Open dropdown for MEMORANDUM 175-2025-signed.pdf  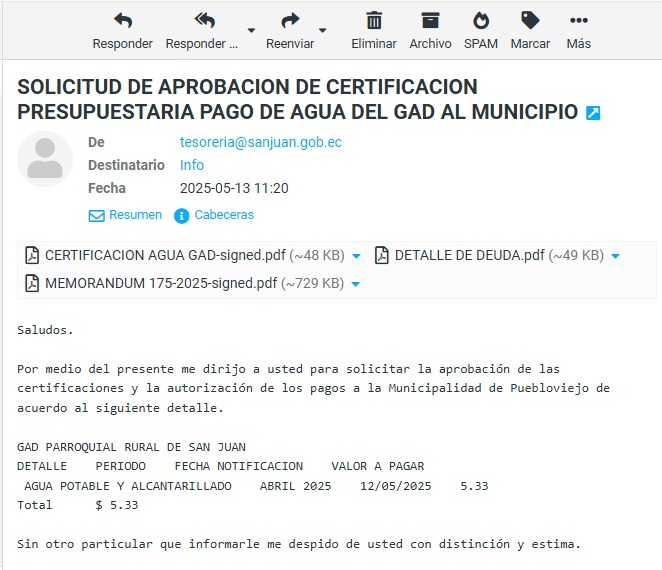[x=356, y=284]
